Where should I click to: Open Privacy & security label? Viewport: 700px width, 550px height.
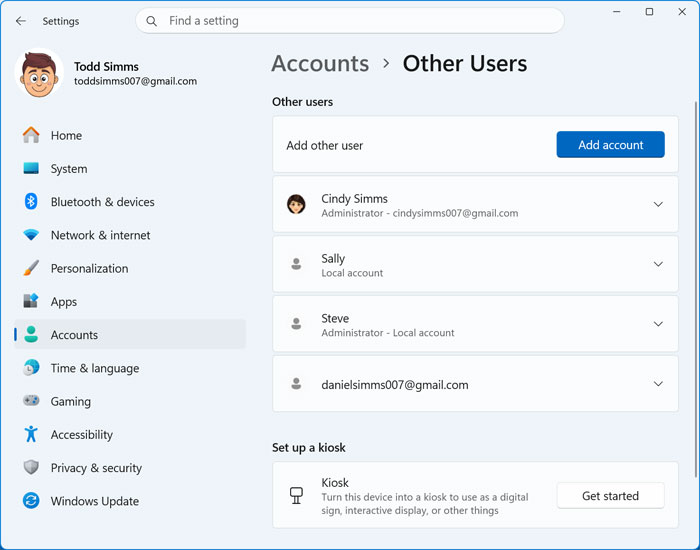(96, 468)
